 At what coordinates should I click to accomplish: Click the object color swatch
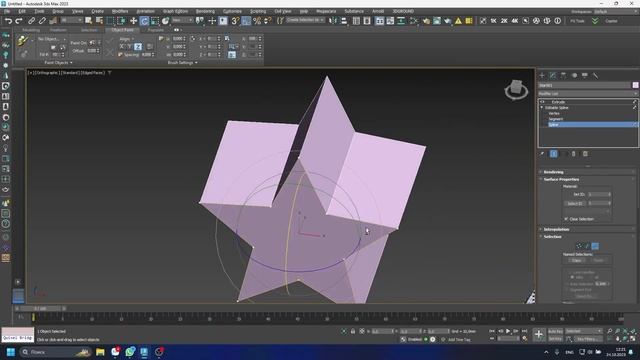pos(636,85)
